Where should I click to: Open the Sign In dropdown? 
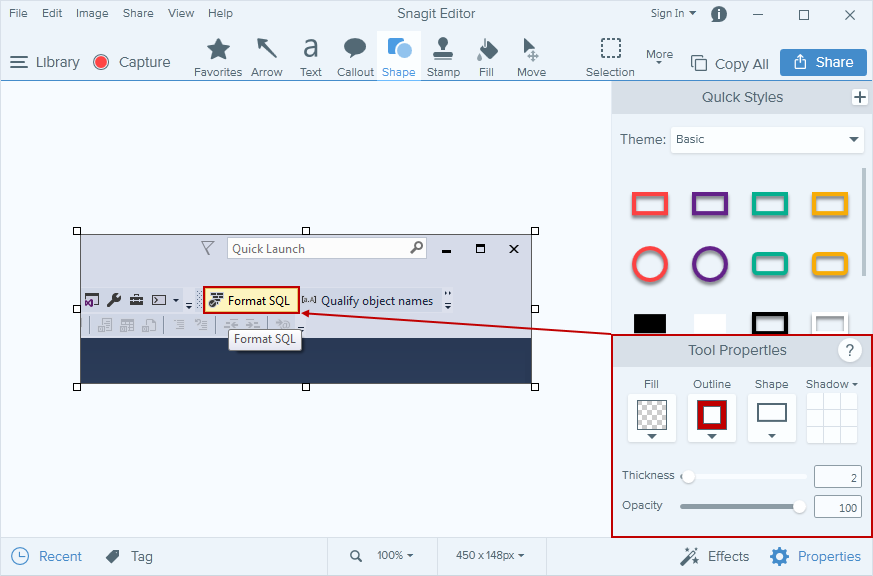pos(673,13)
